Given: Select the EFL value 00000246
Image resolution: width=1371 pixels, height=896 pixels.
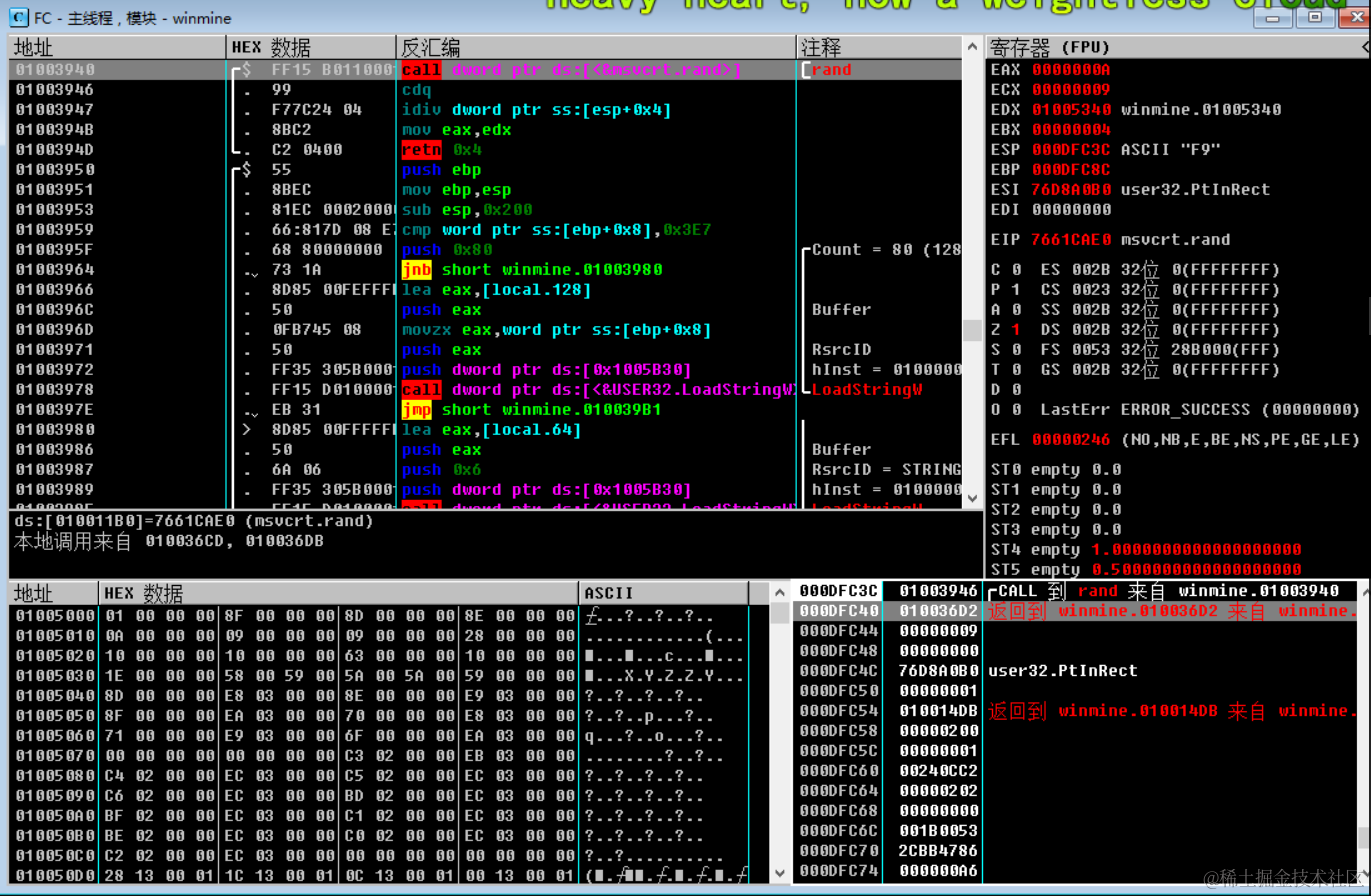Looking at the screenshot, I should point(1071,440).
